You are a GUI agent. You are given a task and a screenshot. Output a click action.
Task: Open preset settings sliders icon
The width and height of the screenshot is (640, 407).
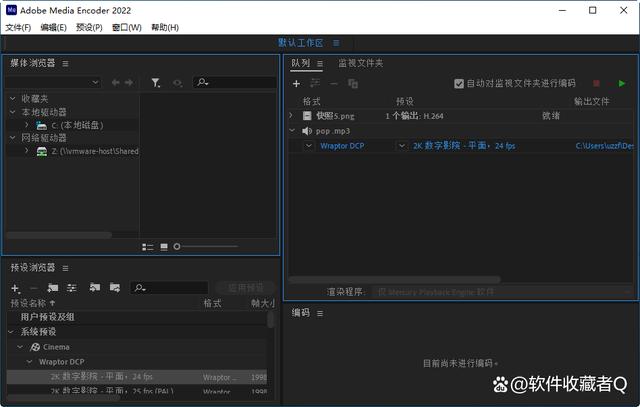(x=72, y=288)
